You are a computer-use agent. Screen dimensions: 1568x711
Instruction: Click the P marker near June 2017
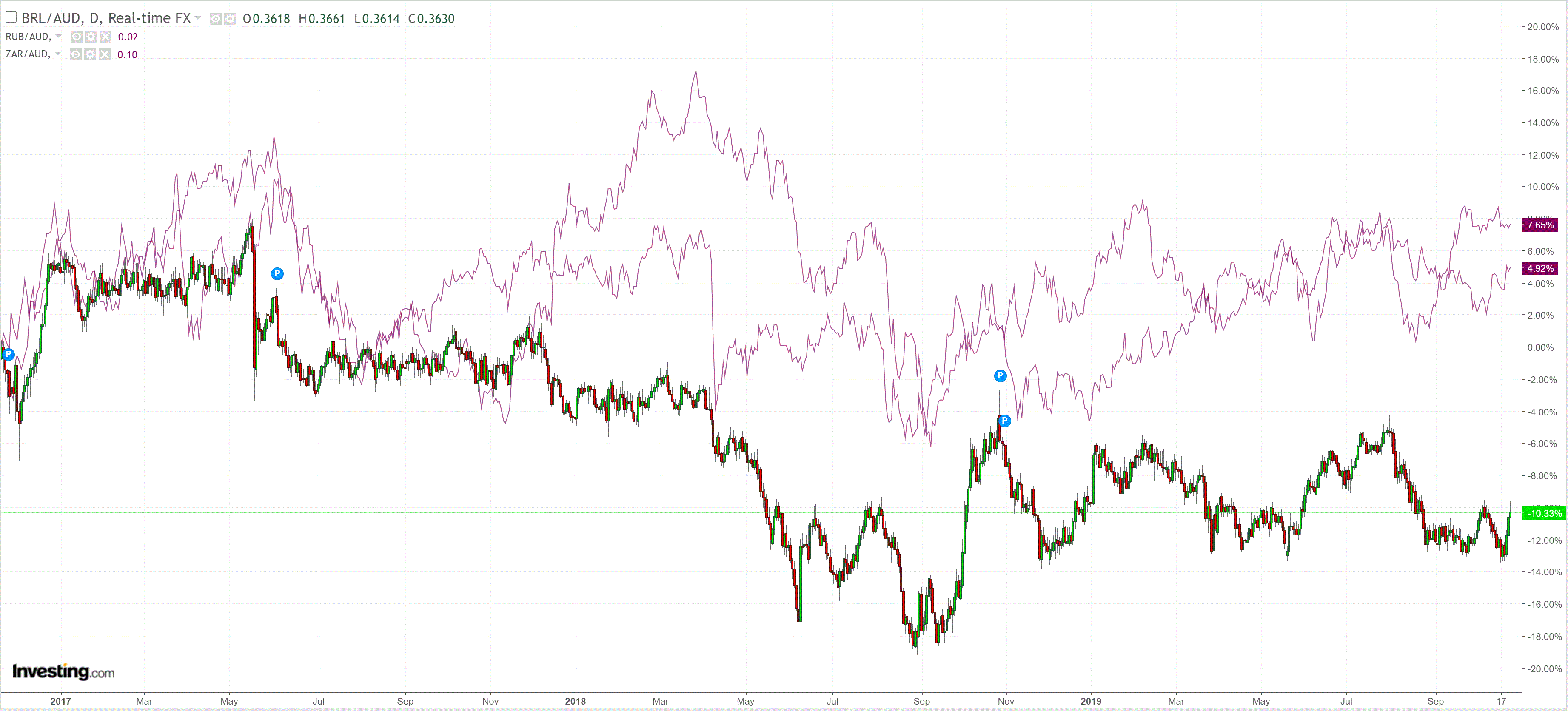coord(277,273)
